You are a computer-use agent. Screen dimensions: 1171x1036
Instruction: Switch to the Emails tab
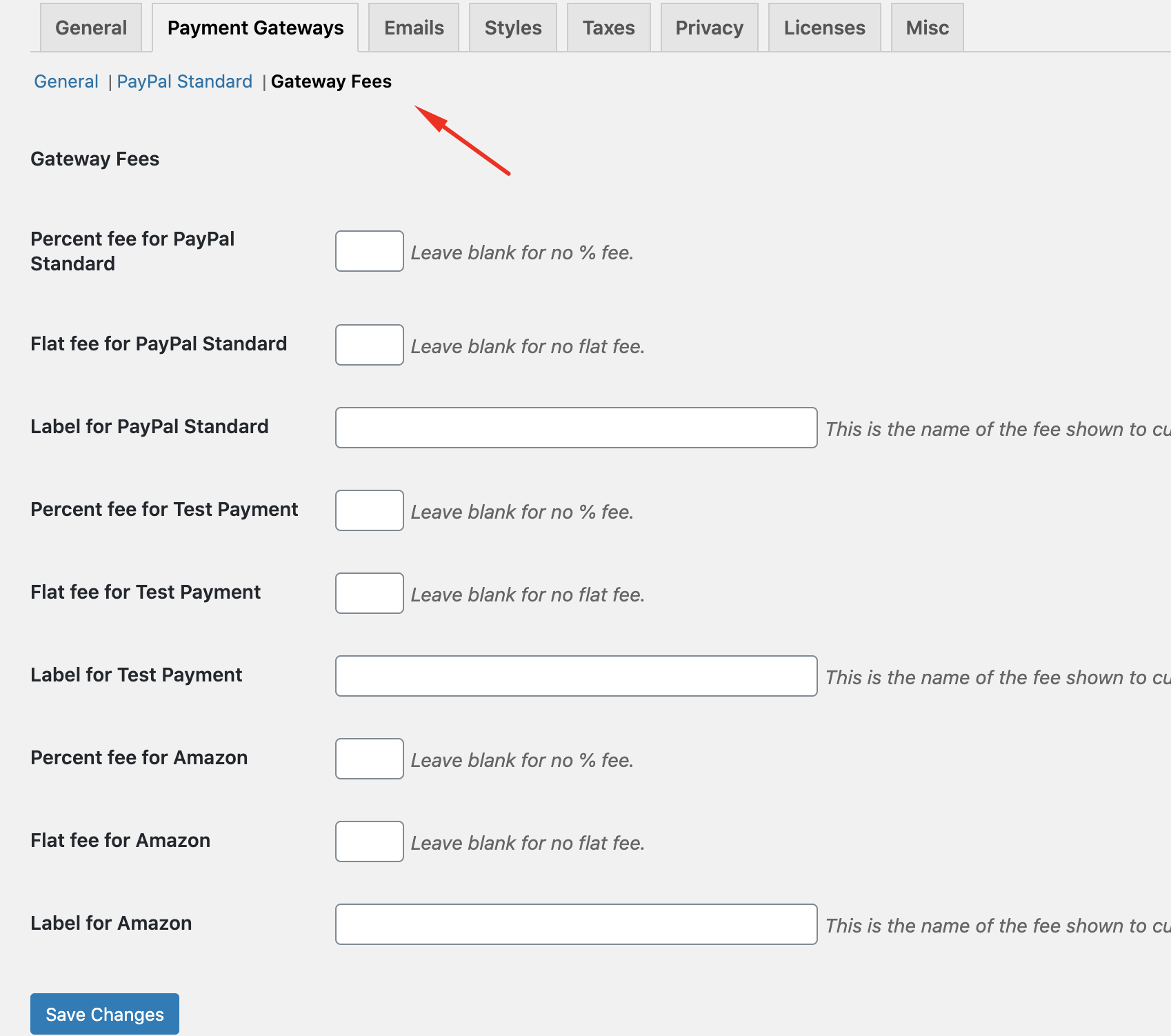(x=414, y=28)
